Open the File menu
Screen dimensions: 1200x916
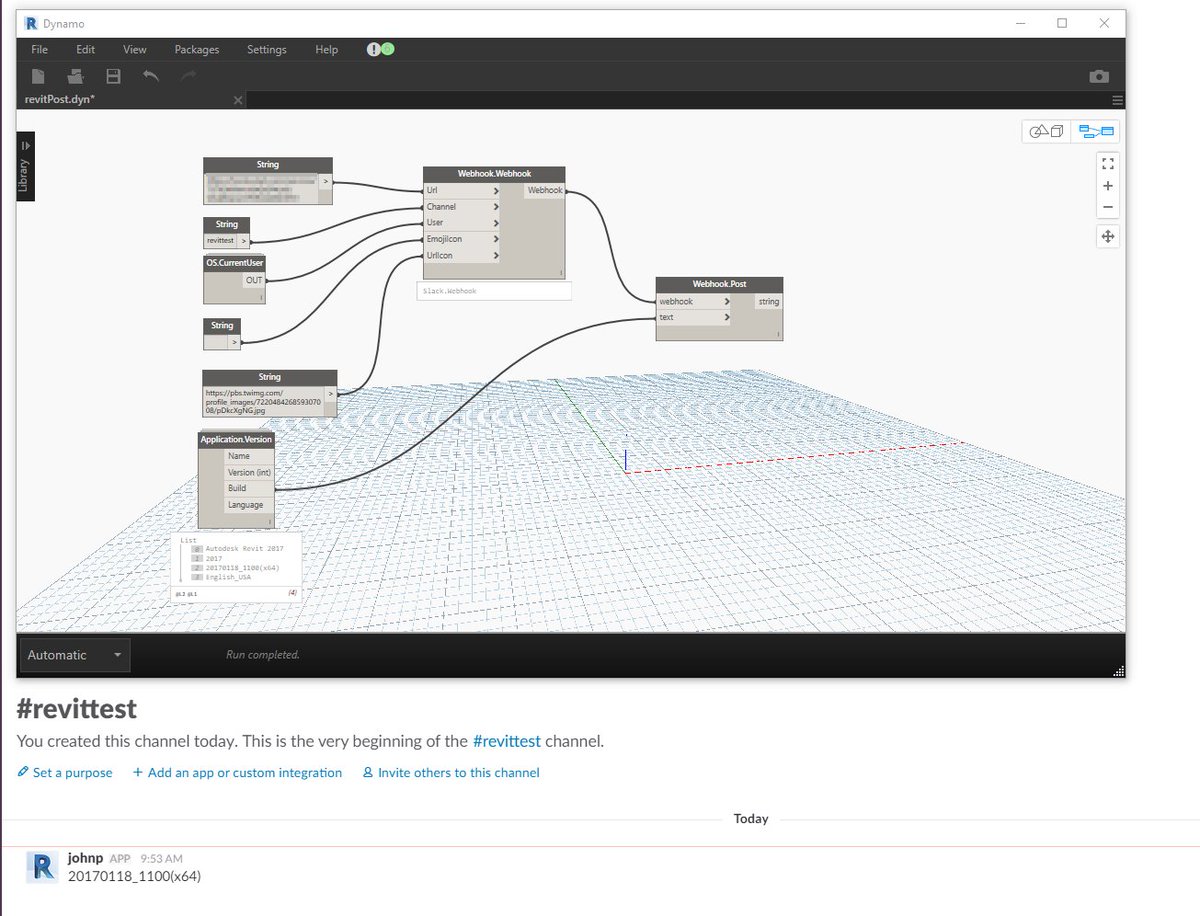click(x=39, y=49)
